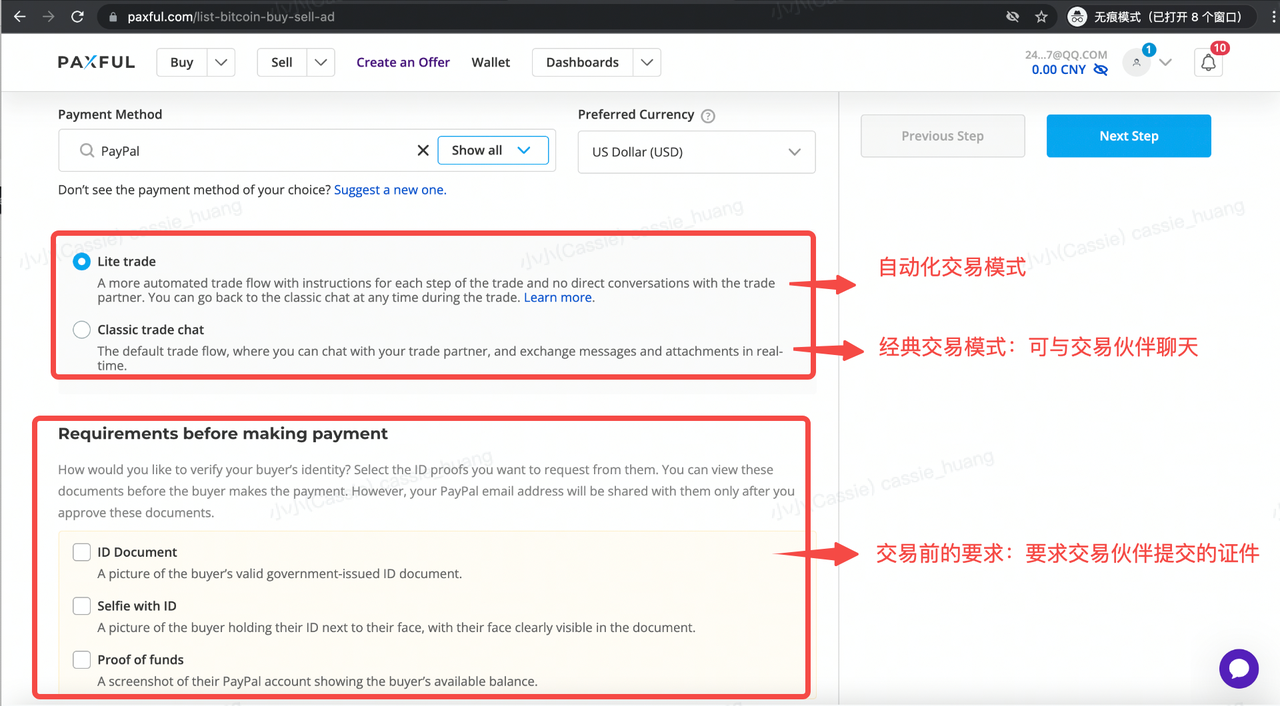Image resolution: width=1280 pixels, height=706 pixels.
Task: Go back with the browser back arrow
Action: click(19, 17)
